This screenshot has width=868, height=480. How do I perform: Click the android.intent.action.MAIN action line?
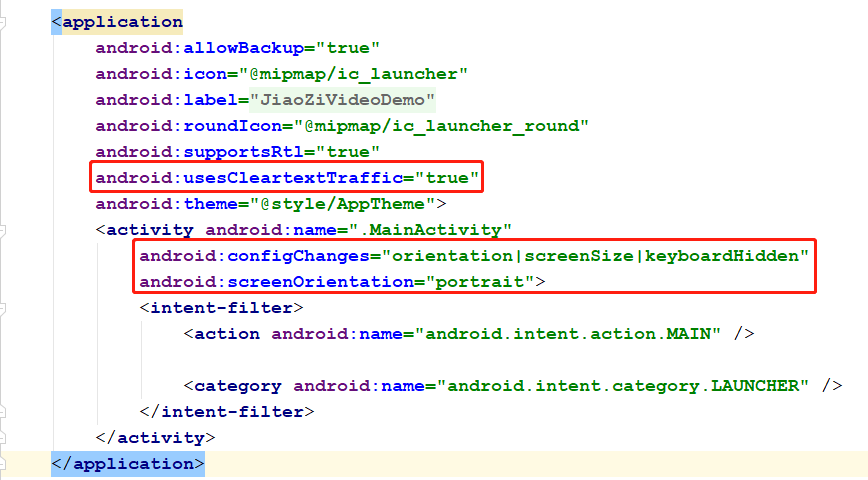469,334
